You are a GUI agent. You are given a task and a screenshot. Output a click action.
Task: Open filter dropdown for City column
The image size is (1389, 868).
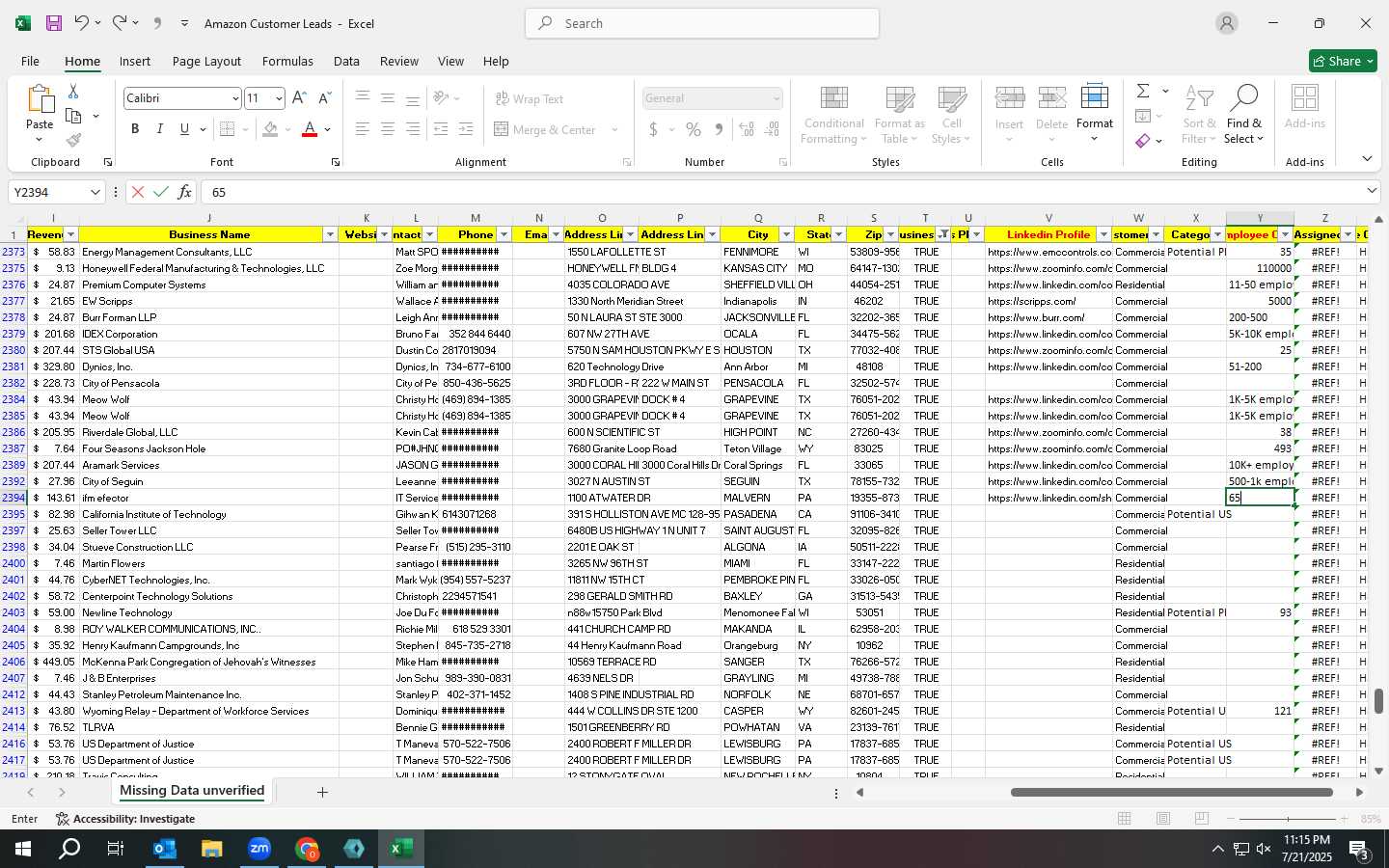pos(786,235)
